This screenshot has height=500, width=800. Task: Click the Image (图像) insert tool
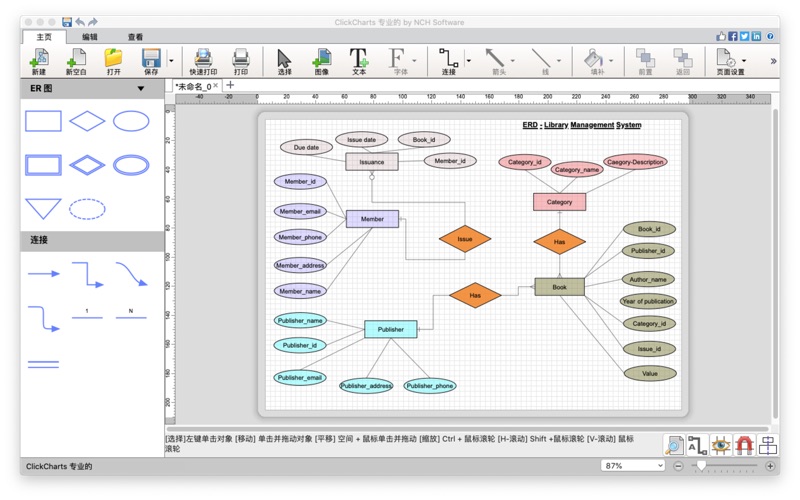[321, 61]
